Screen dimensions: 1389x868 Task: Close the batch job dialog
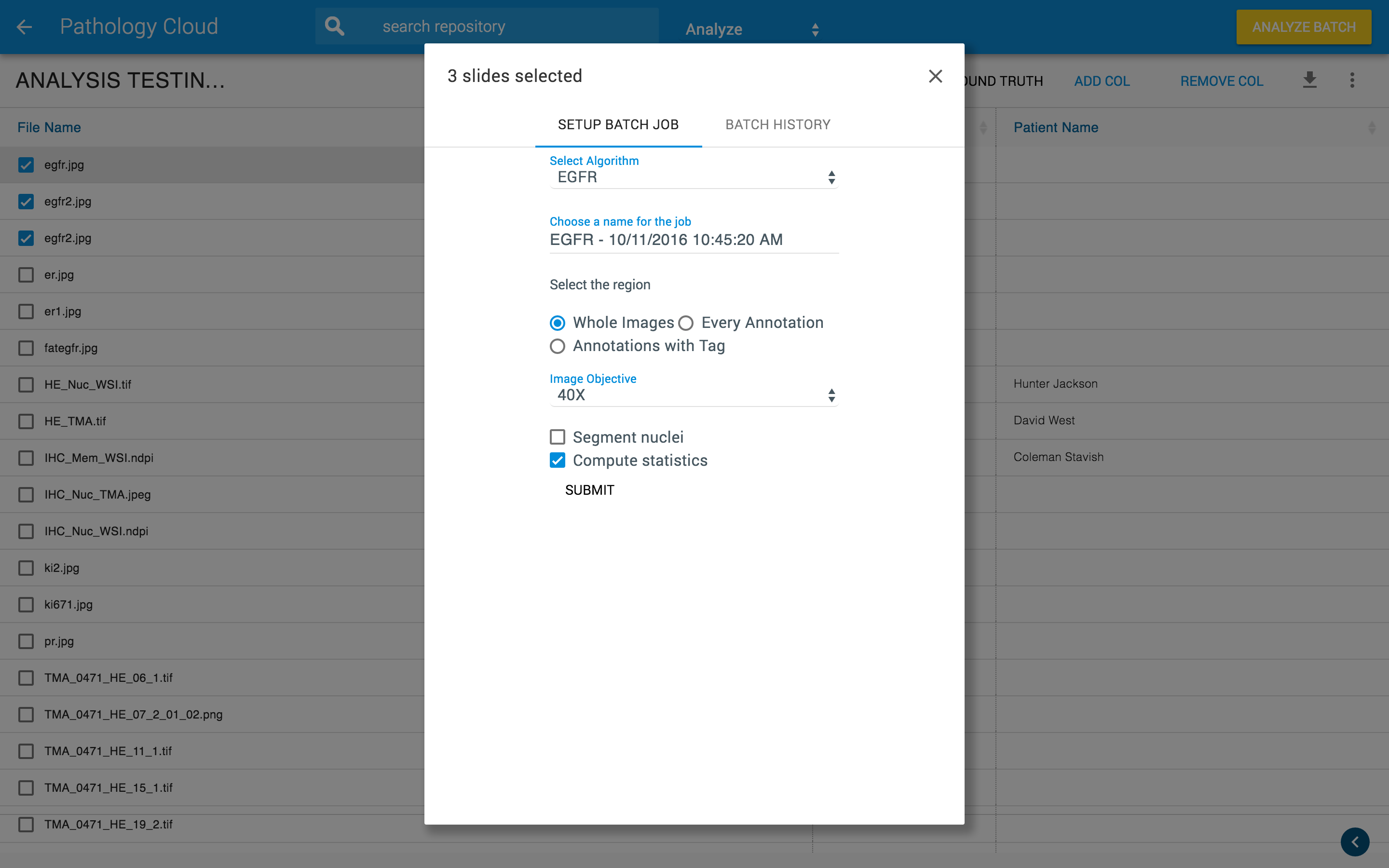coord(935,76)
